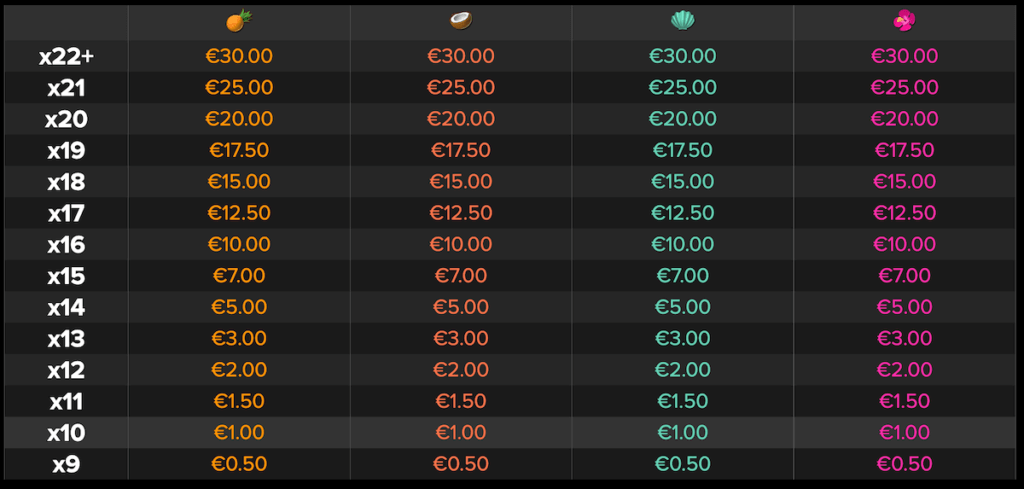The image size is (1024, 489).
Task: Click the coconut symbol icon
Action: (461, 22)
